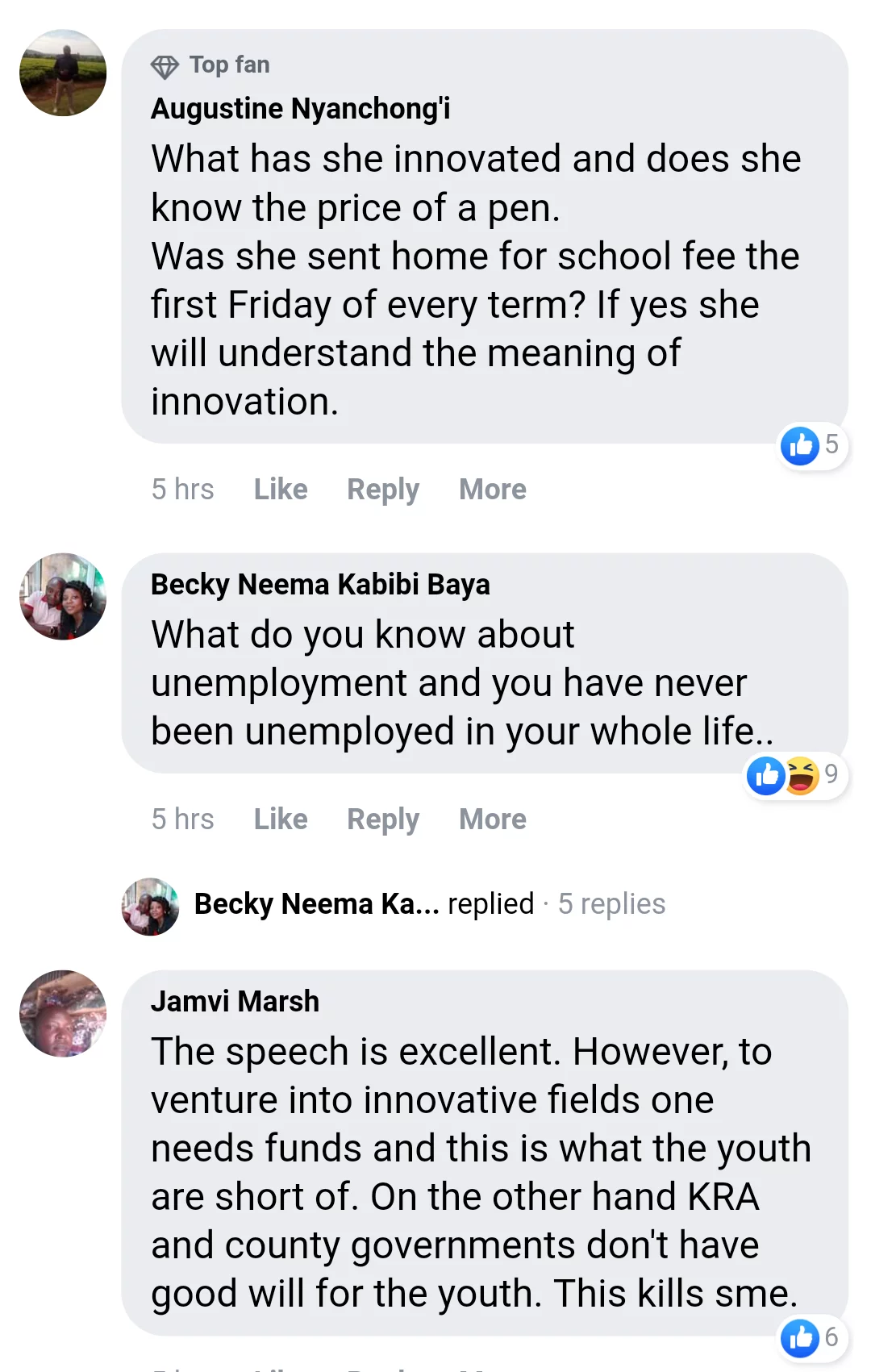This screenshot has width=871, height=1372.
Task: Open Becky Neema Kabibi Baya's avatar
Action: pyautogui.click(x=63, y=597)
